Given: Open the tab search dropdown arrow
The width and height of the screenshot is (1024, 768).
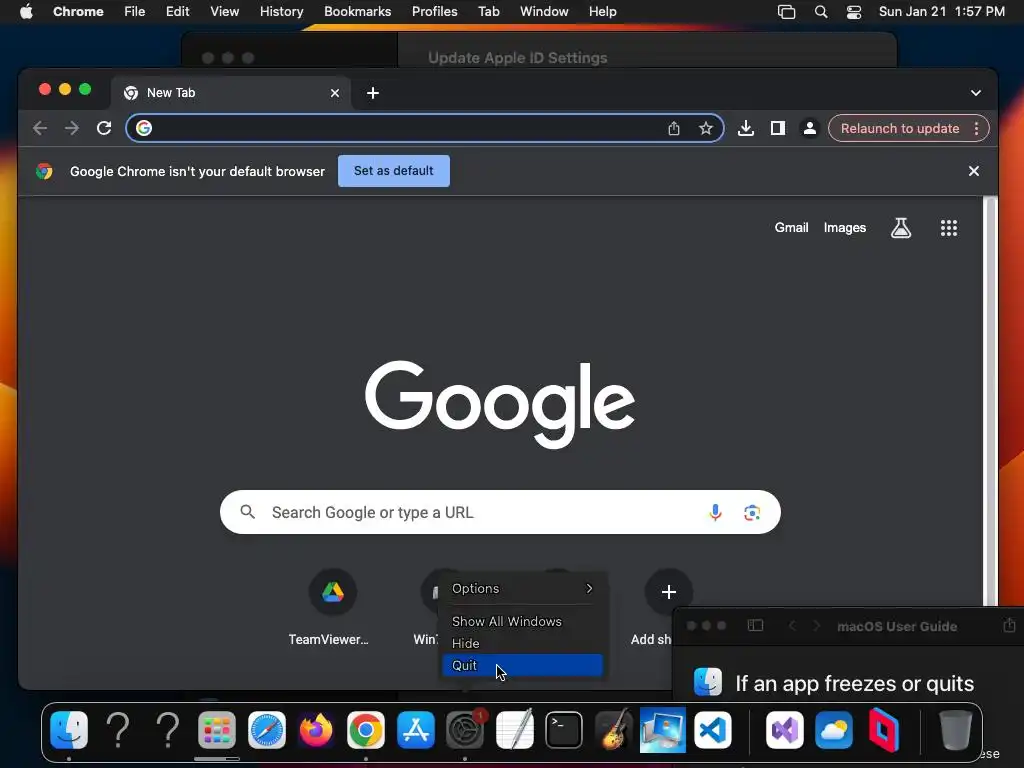Looking at the screenshot, I should coord(976,93).
